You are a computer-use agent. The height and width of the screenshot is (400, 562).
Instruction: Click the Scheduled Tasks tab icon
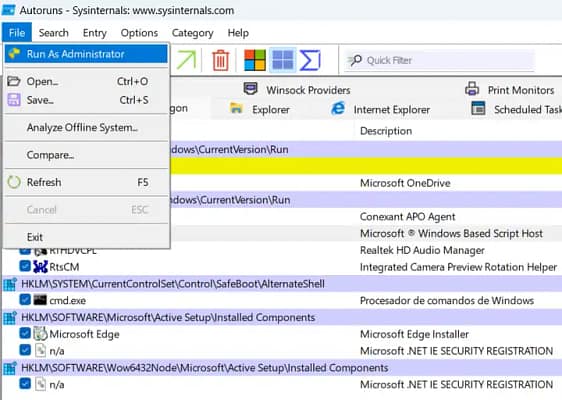click(x=478, y=108)
